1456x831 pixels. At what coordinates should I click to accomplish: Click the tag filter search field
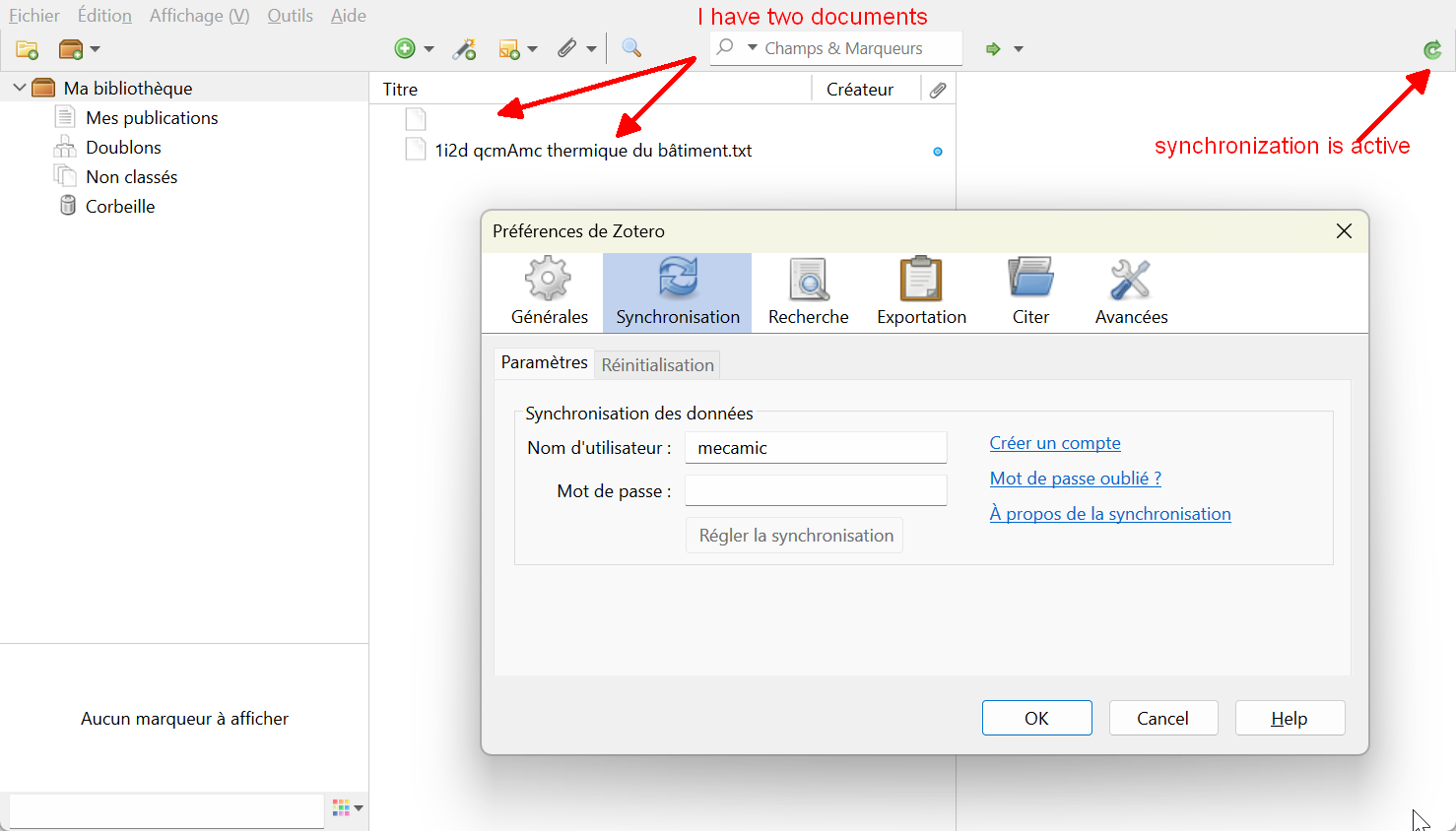pos(166,810)
